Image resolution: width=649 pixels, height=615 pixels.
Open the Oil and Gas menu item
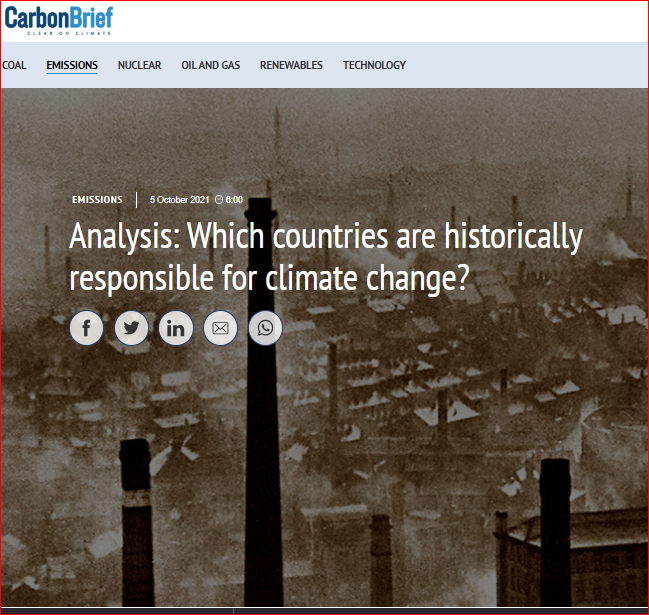210,65
